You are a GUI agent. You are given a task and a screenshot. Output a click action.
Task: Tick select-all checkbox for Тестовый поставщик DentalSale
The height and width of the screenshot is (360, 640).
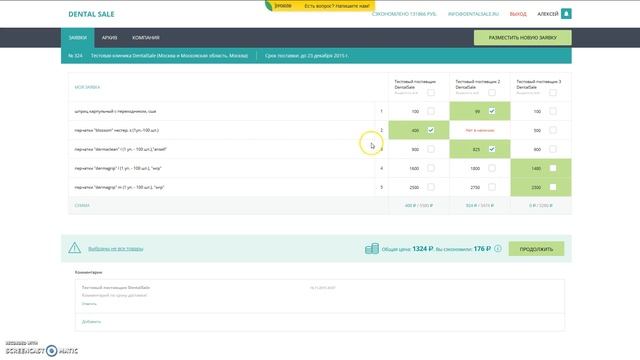click(x=431, y=93)
